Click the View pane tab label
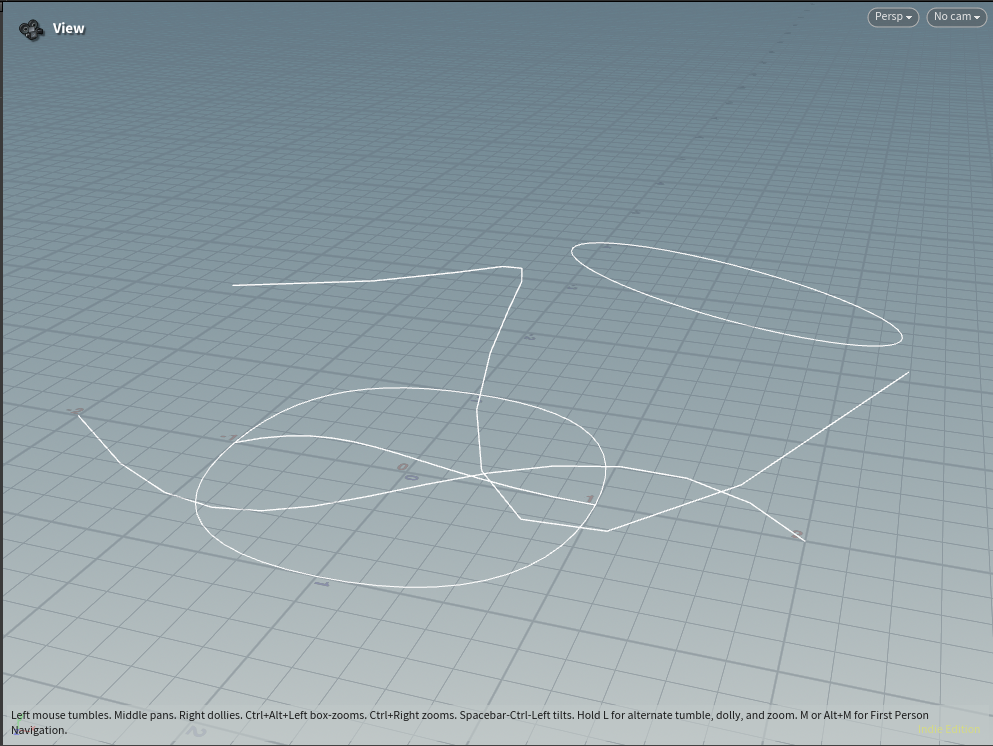This screenshot has height=746, width=993. (67, 28)
